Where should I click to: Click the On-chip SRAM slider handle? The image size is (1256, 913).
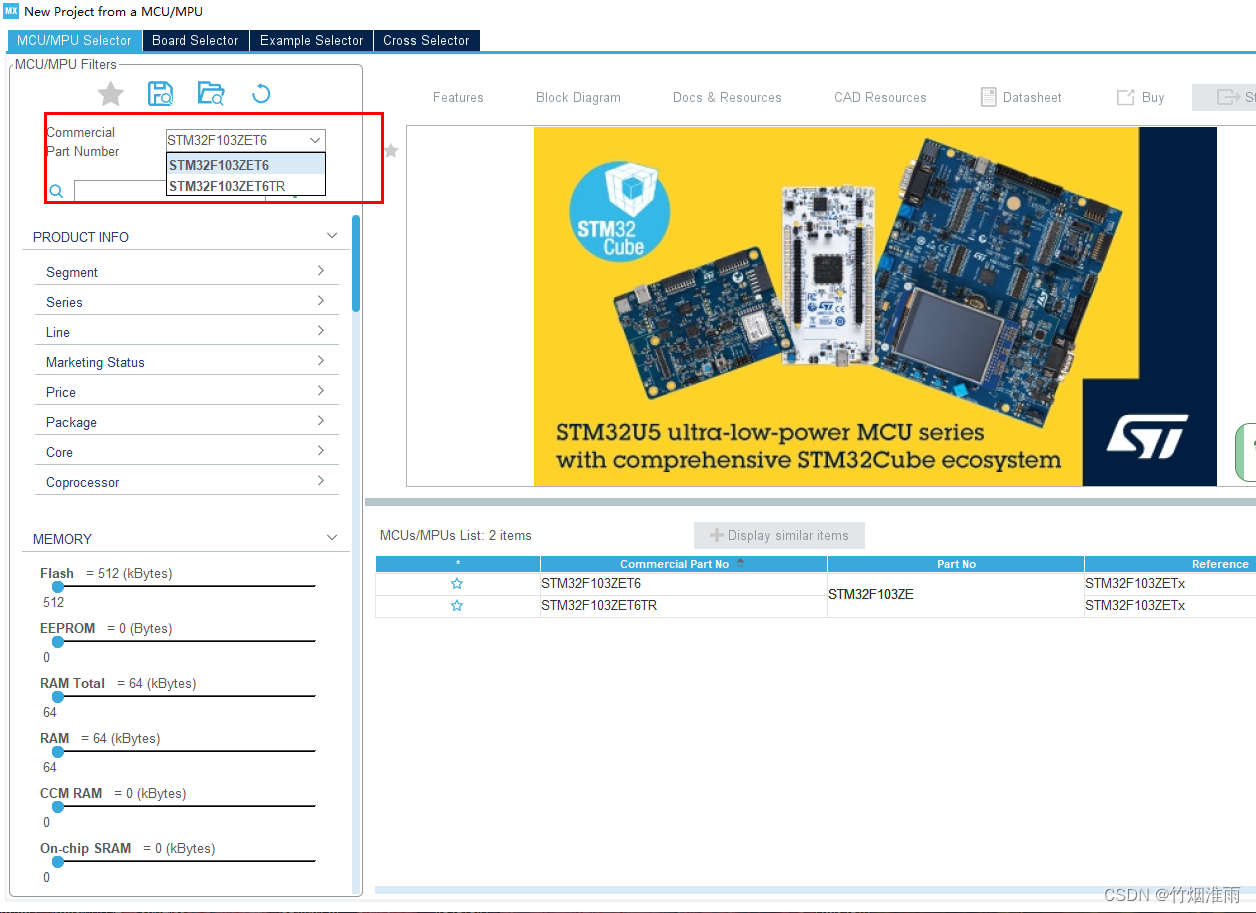coord(58,862)
